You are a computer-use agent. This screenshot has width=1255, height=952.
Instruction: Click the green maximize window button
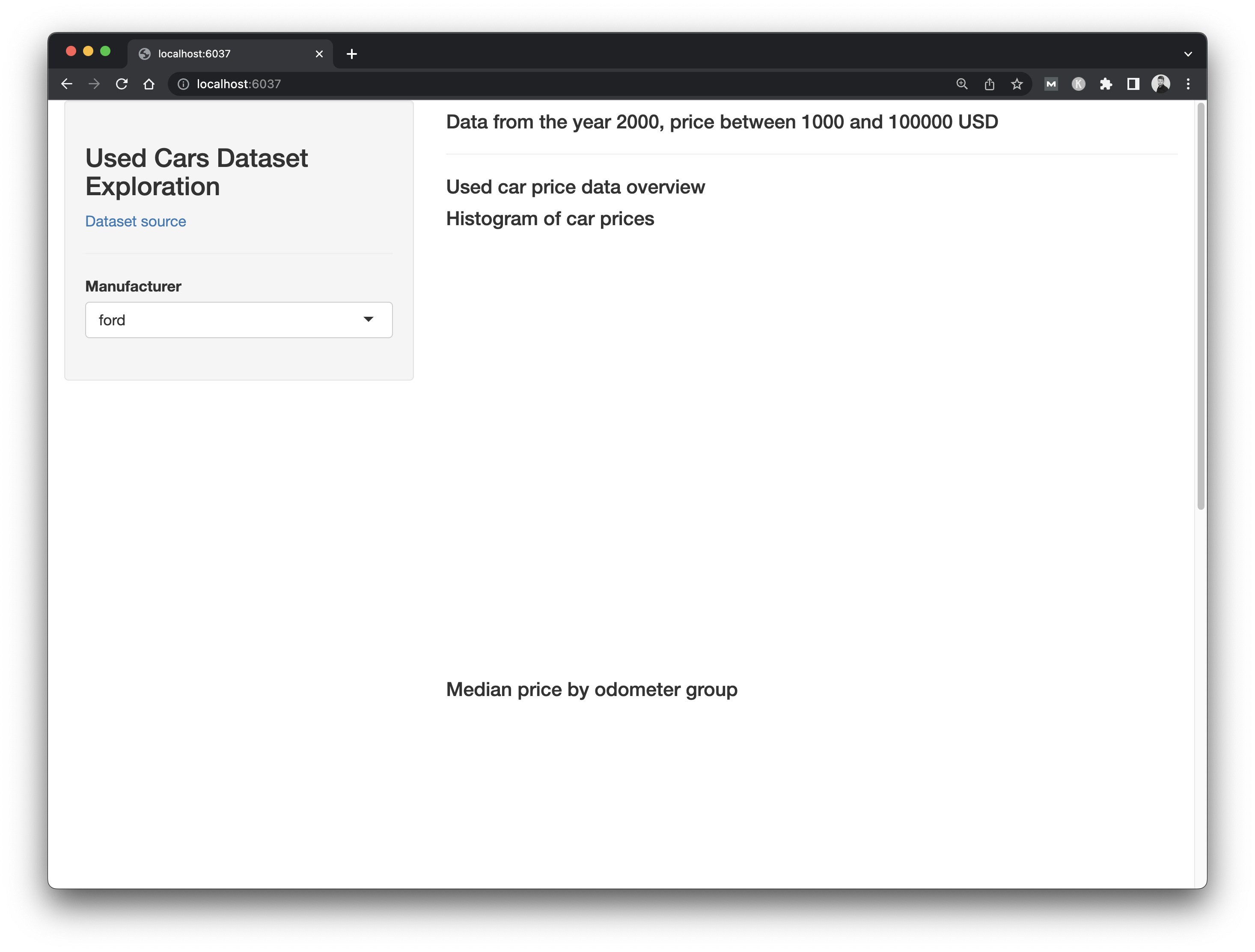[x=105, y=51]
